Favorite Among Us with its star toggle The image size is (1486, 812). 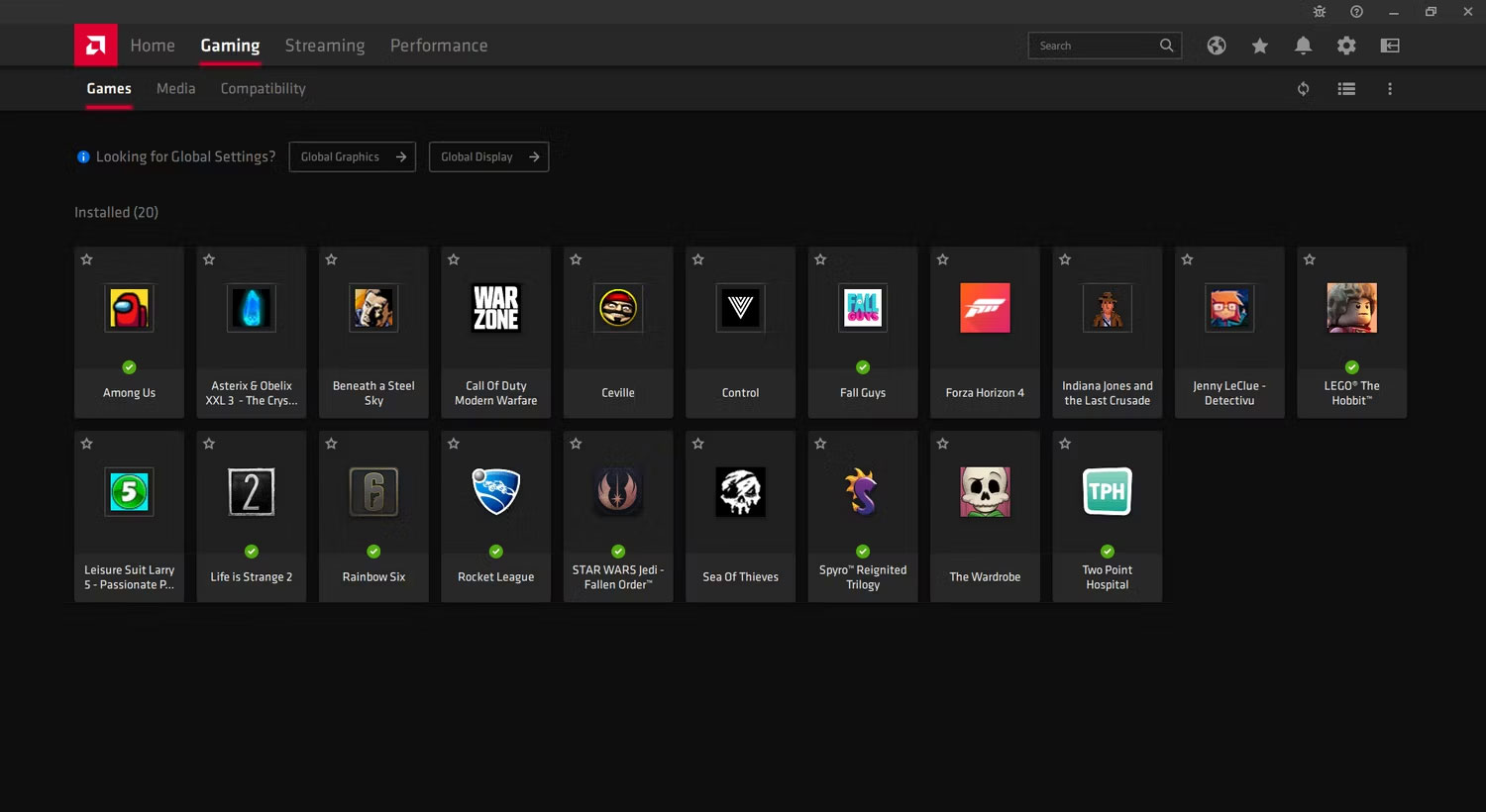[x=86, y=259]
